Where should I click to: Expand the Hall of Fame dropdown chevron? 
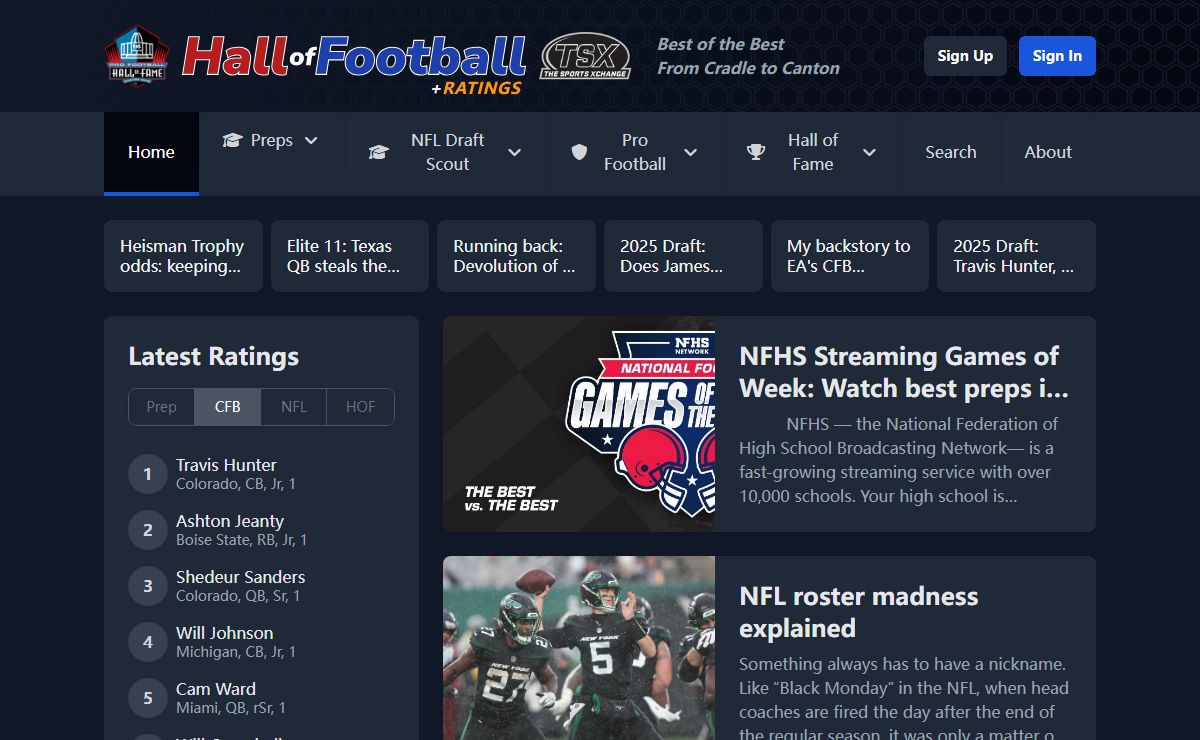point(869,152)
